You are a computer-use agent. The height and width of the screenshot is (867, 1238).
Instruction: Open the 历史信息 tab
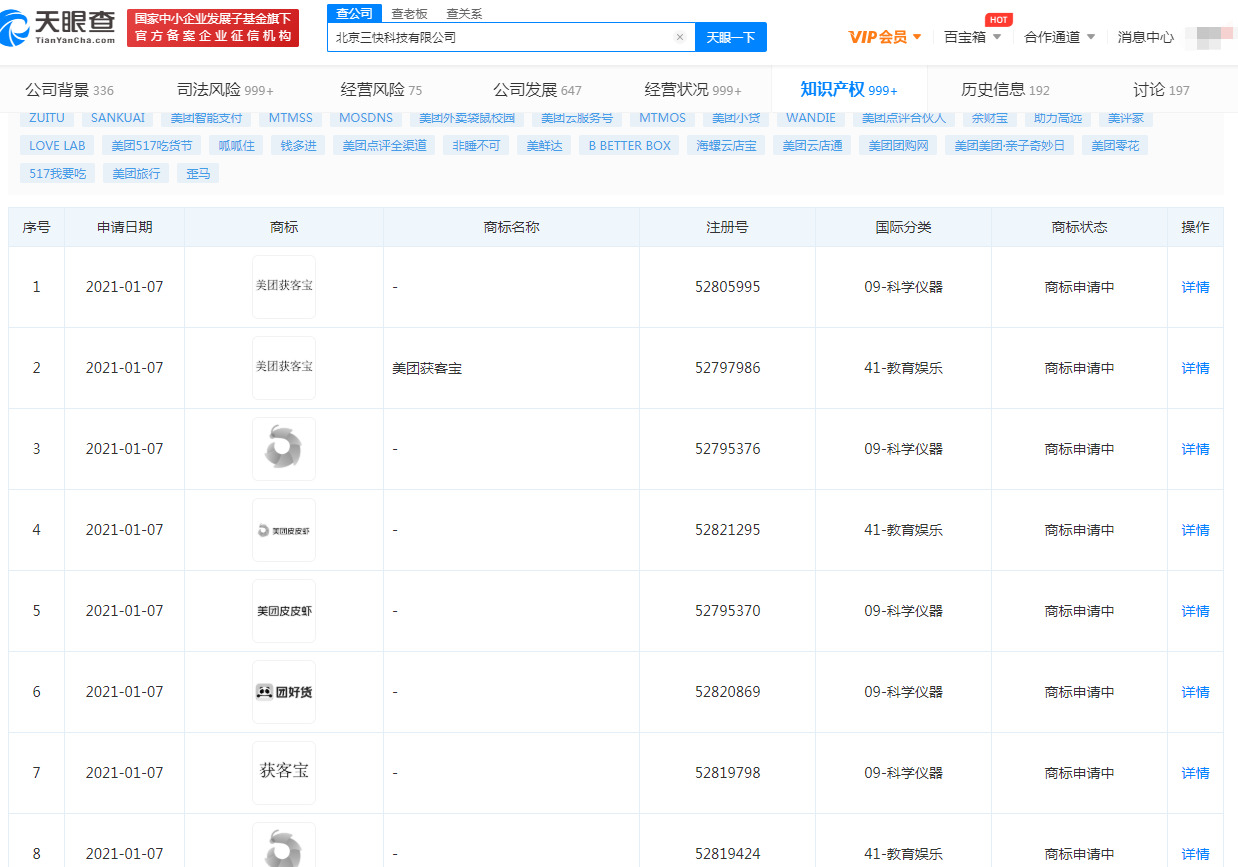(1005, 90)
